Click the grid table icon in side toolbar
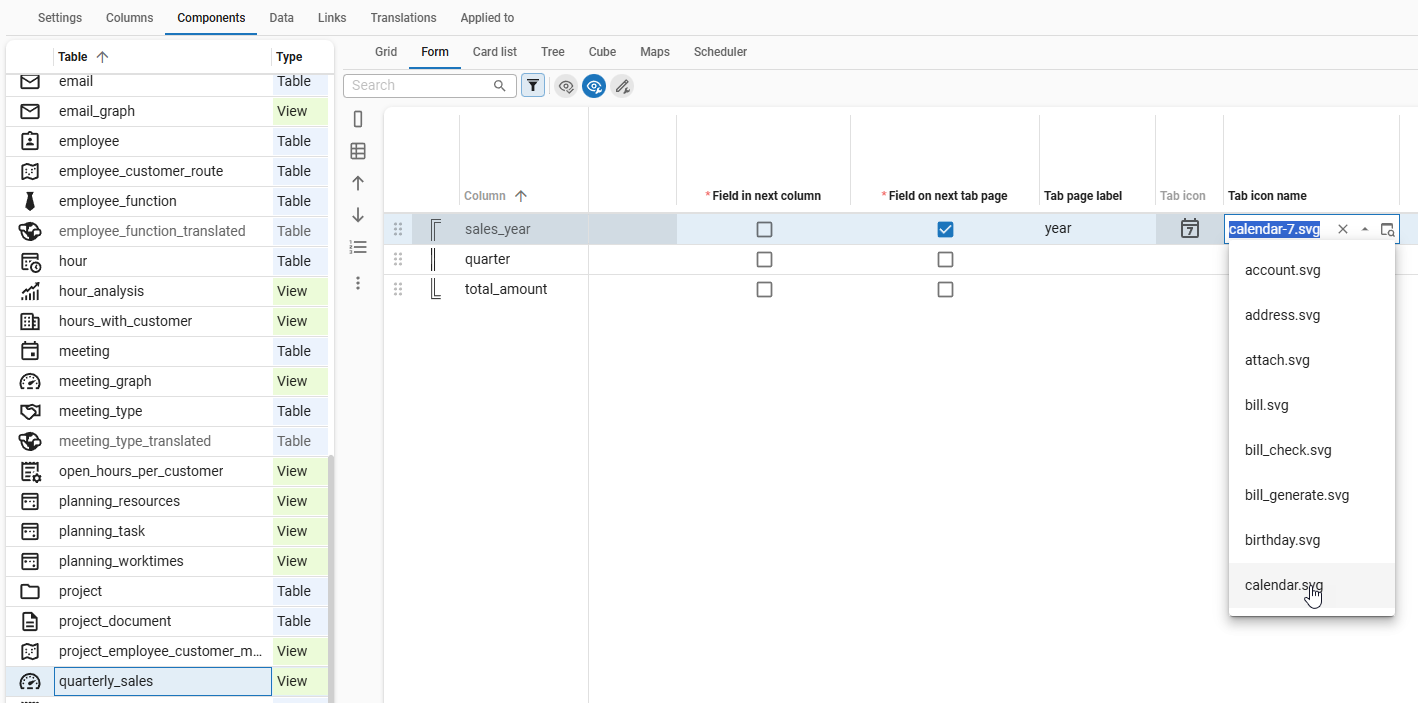The height and width of the screenshot is (703, 1418). pos(358,151)
